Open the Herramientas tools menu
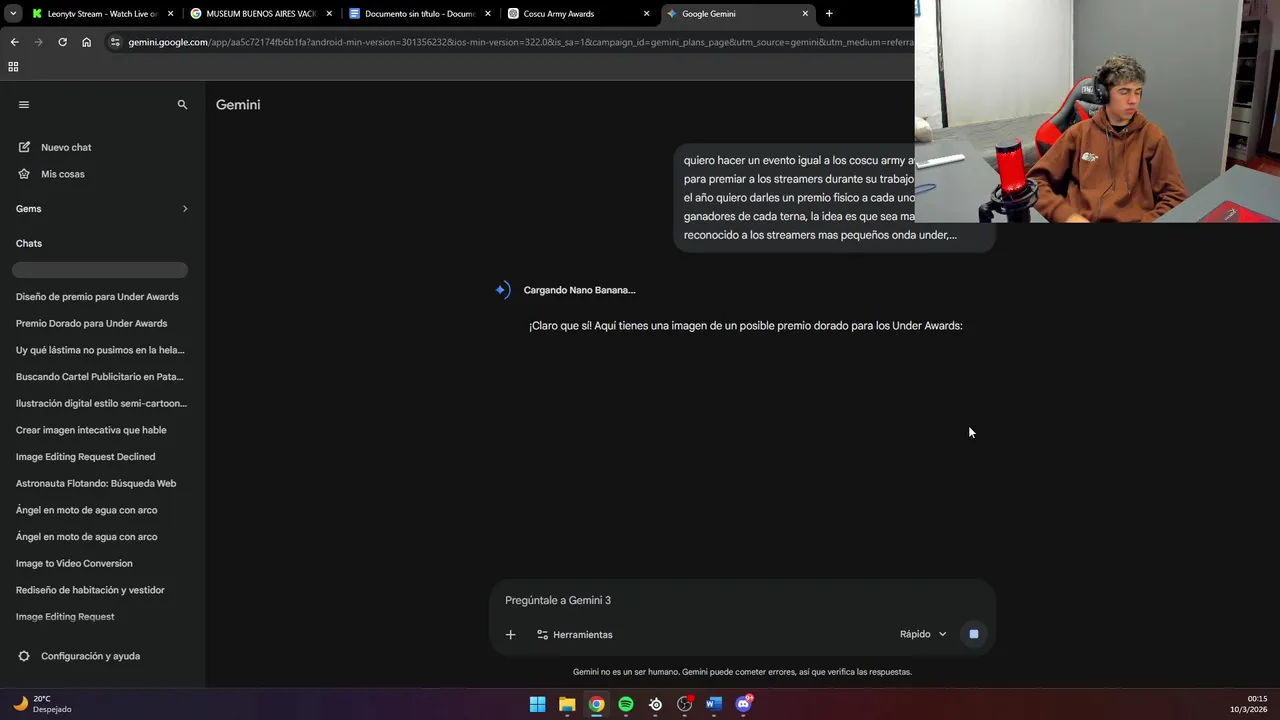This screenshot has height=720, width=1280. click(x=574, y=634)
